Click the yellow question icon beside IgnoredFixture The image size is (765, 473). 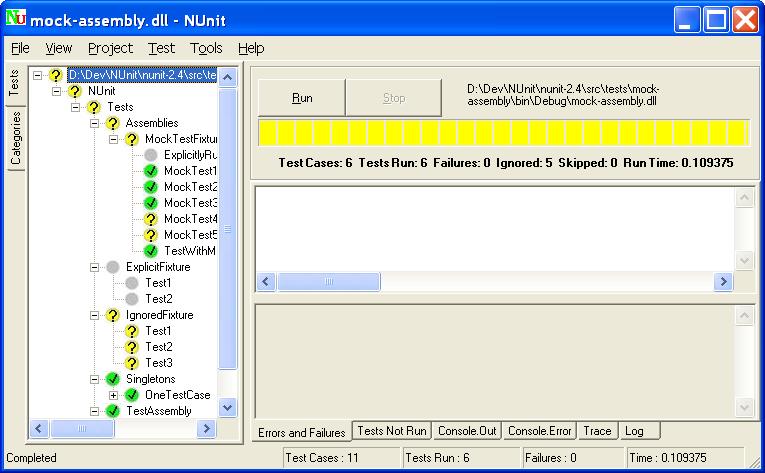[x=112, y=315]
